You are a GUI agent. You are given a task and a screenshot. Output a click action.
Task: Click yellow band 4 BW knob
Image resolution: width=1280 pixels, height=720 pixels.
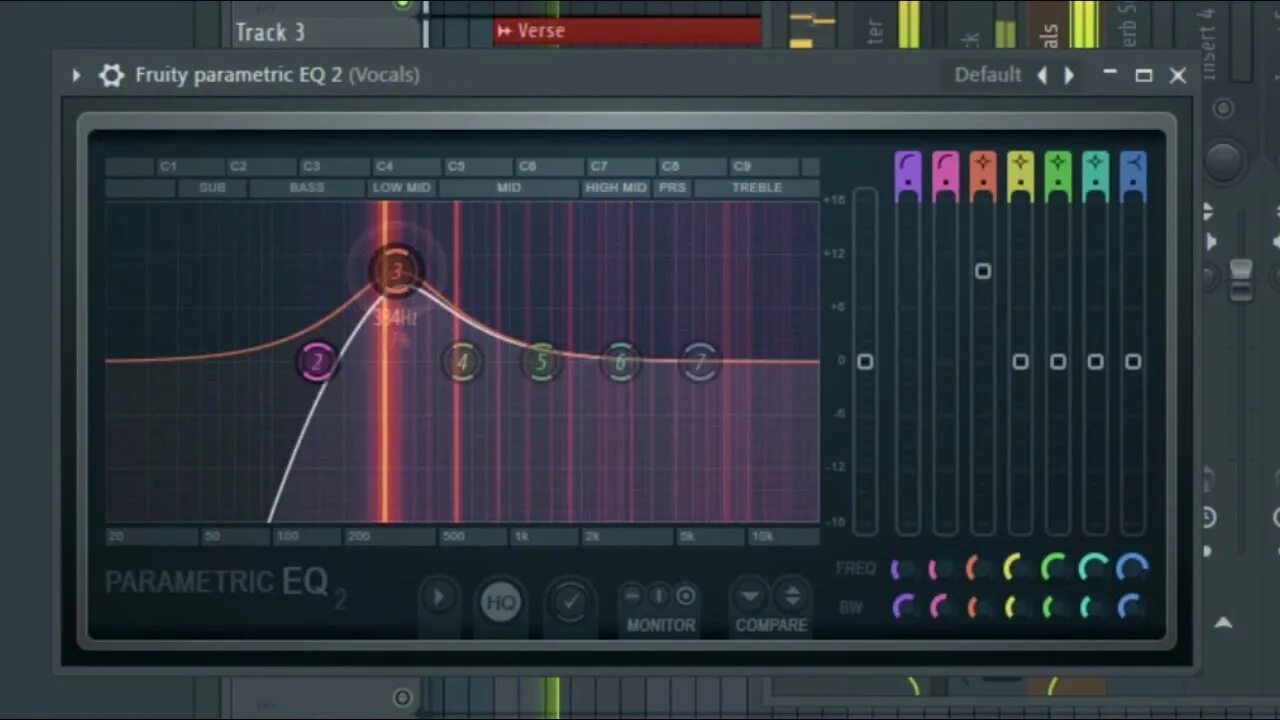(1018, 606)
